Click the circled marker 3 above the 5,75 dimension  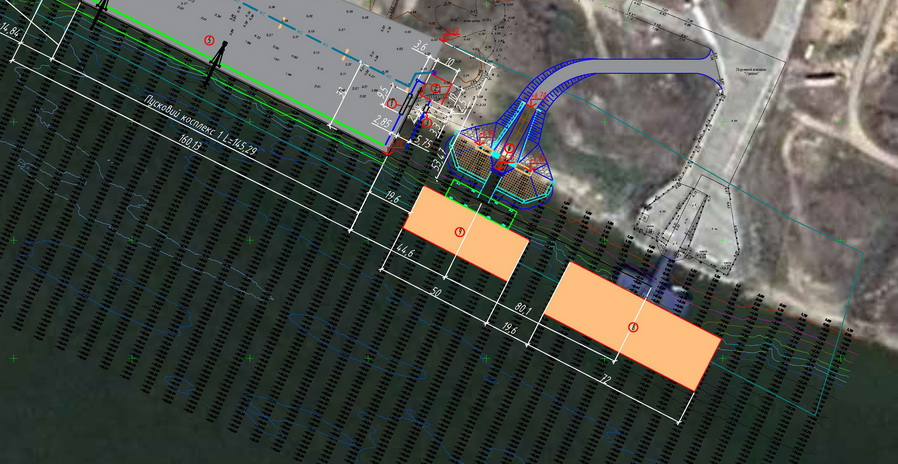(x=426, y=122)
